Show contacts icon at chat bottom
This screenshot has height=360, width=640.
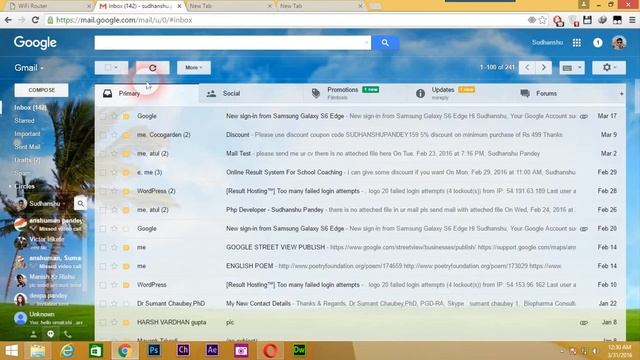click(x=33, y=334)
